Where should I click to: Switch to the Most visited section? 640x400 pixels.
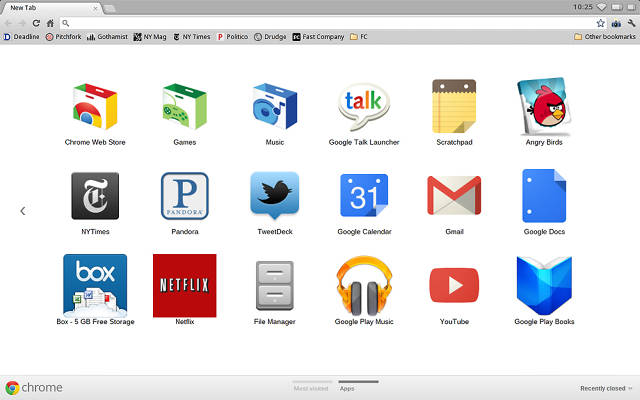coord(311,388)
